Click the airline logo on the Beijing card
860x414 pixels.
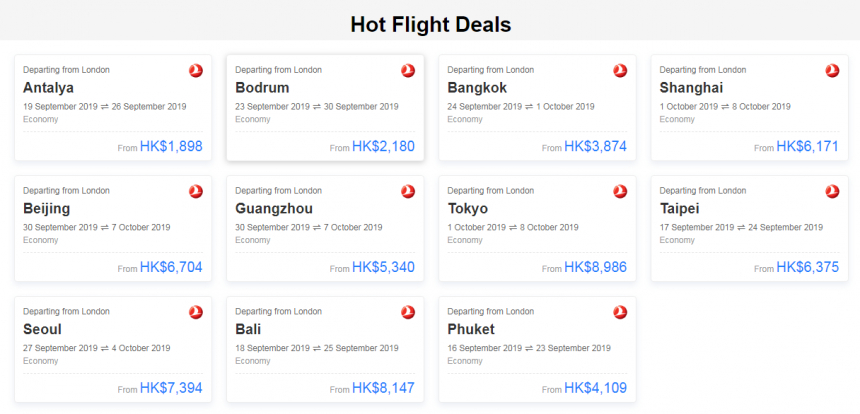coord(196,191)
